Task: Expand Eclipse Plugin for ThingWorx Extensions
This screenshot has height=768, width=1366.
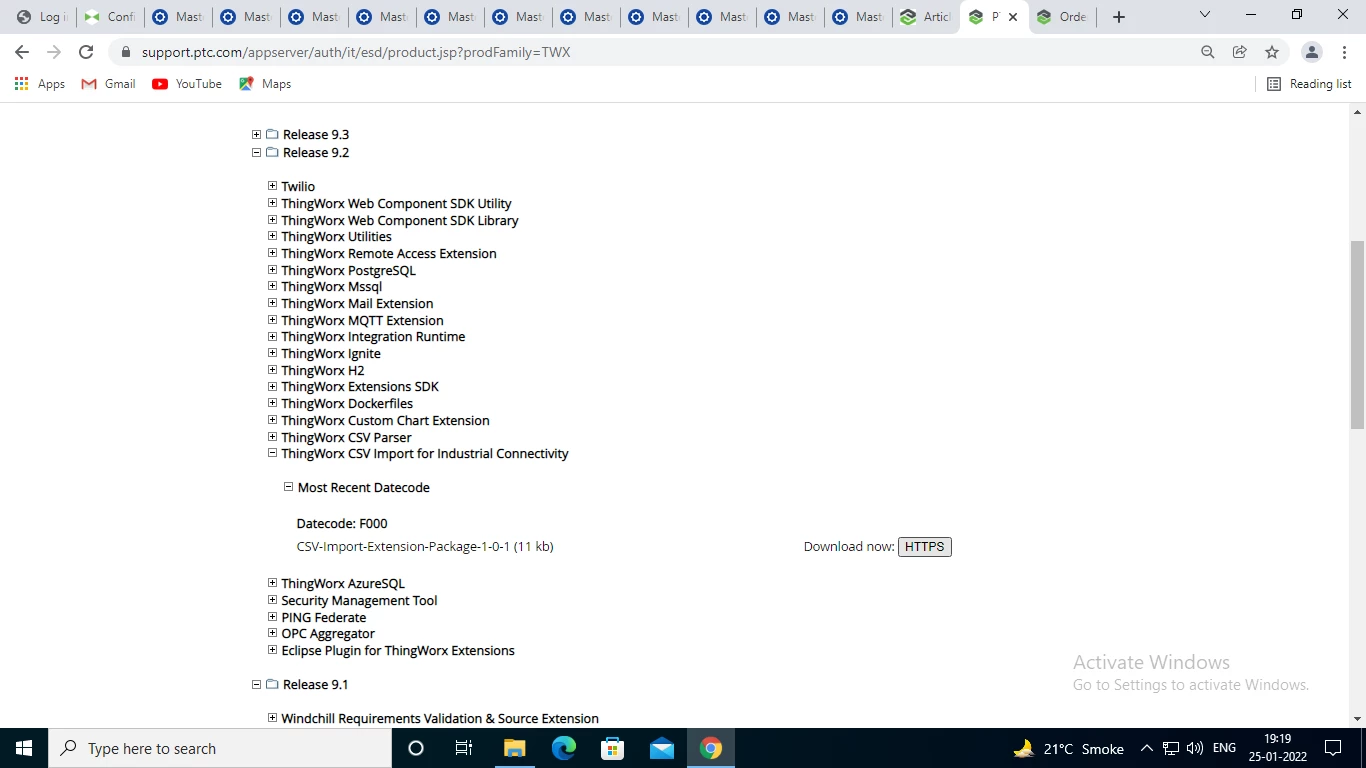Action: click(272, 650)
